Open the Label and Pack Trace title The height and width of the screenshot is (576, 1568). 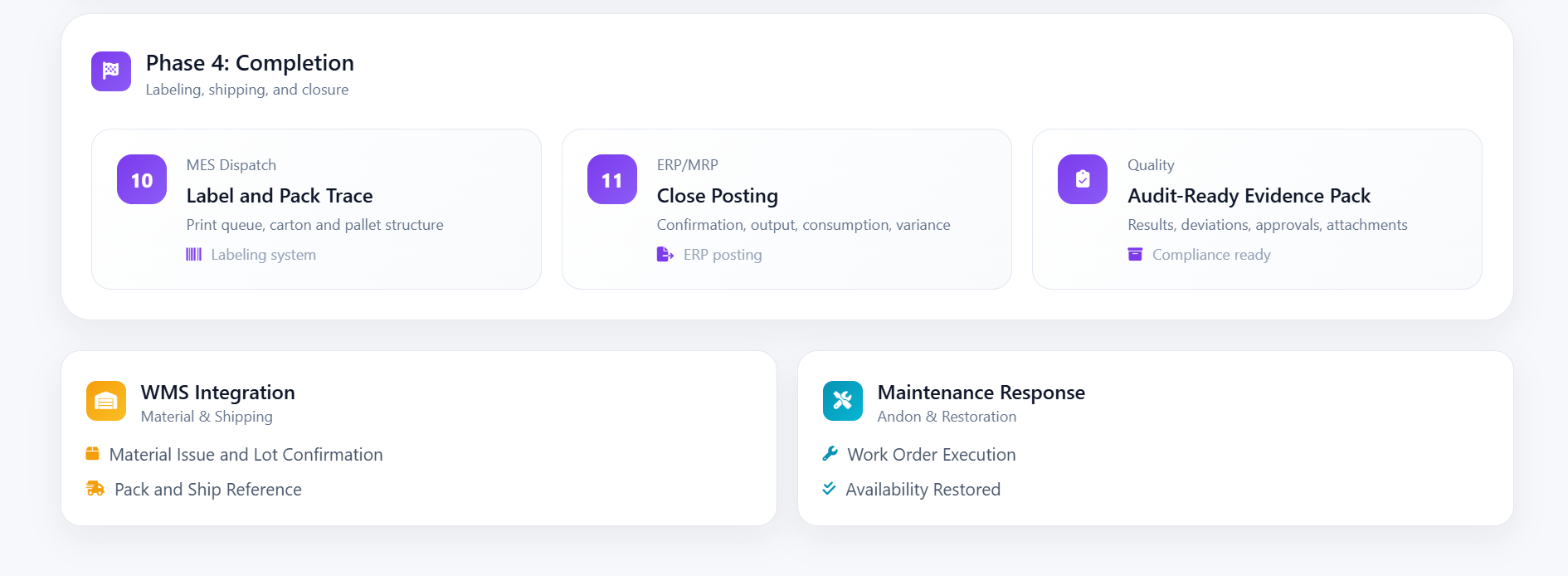pos(280,196)
